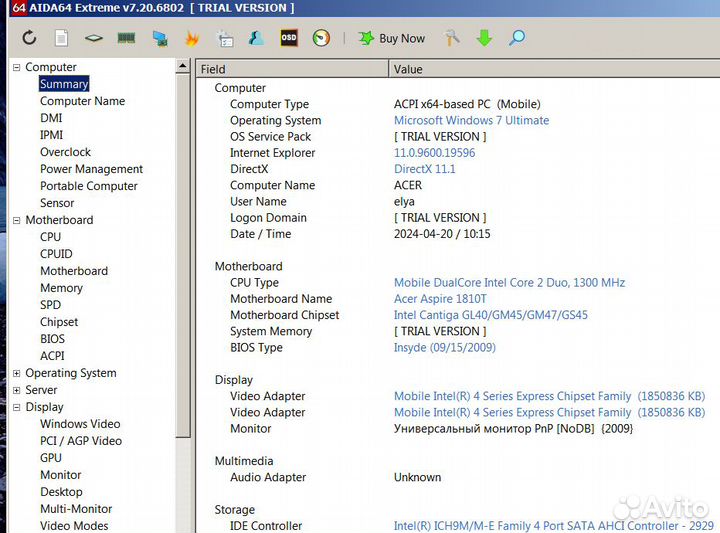Select CPU under Motherboard
The width and height of the screenshot is (720, 533).
(x=51, y=237)
